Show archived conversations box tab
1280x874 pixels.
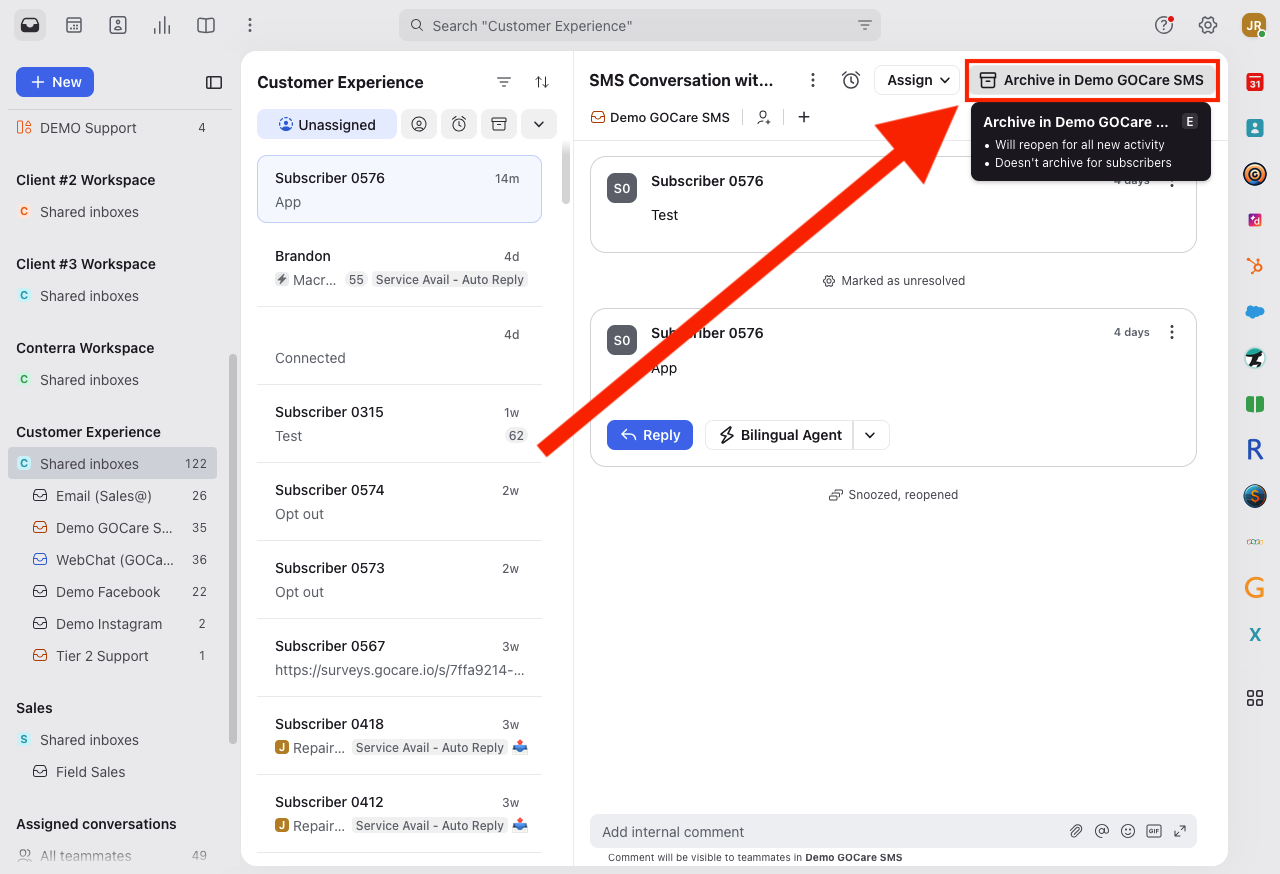click(x=499, y=124)
